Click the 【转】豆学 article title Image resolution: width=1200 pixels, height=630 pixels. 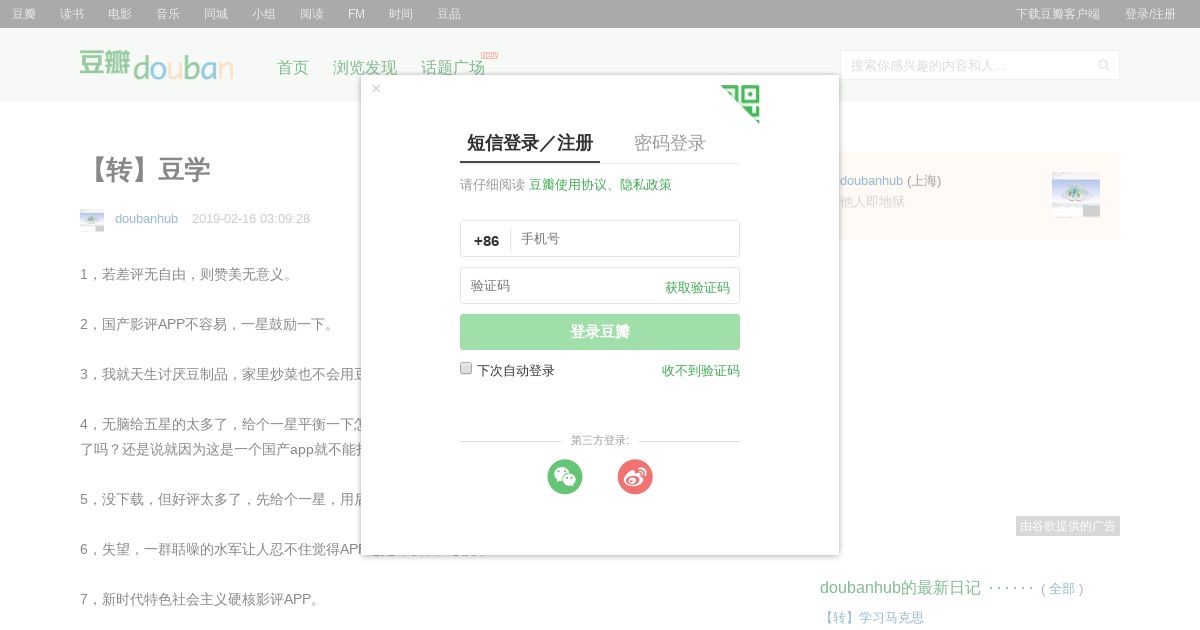(146, 170)
